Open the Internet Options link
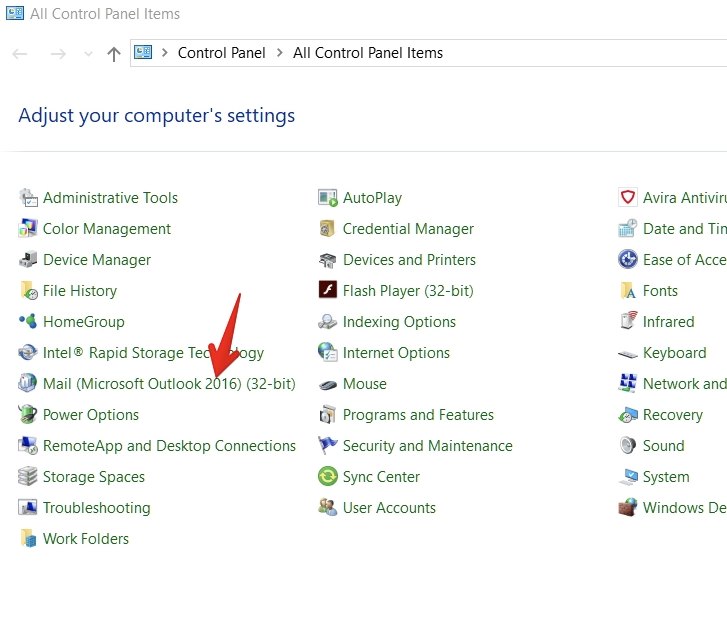This screenshot has width=727, height=618. pos(396,353)
